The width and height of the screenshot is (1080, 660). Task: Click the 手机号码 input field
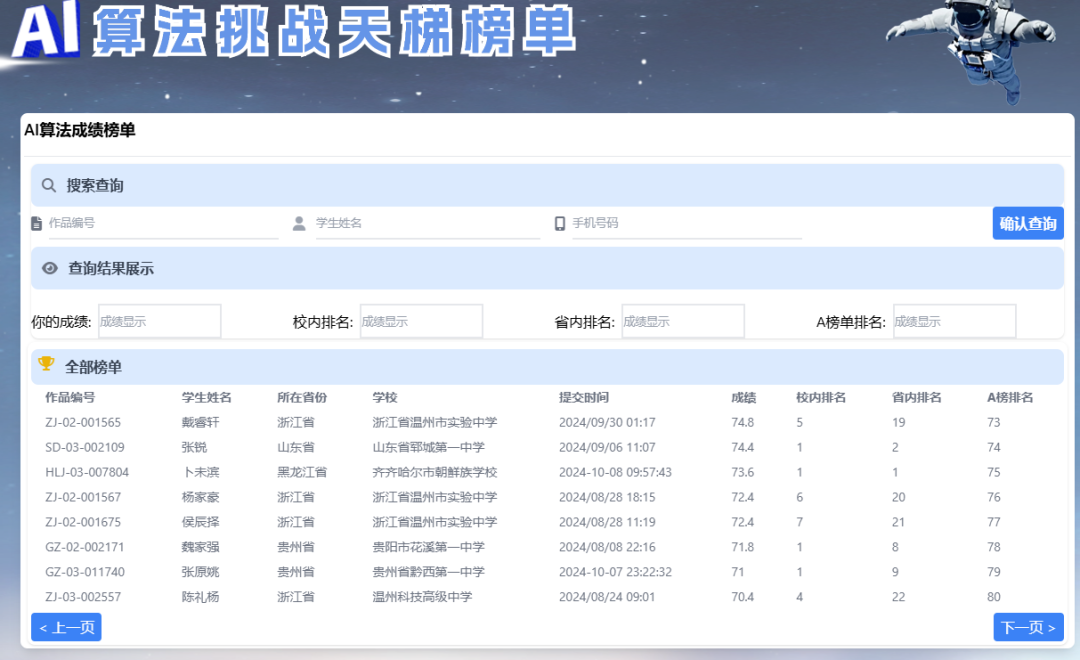pos(690,222)
